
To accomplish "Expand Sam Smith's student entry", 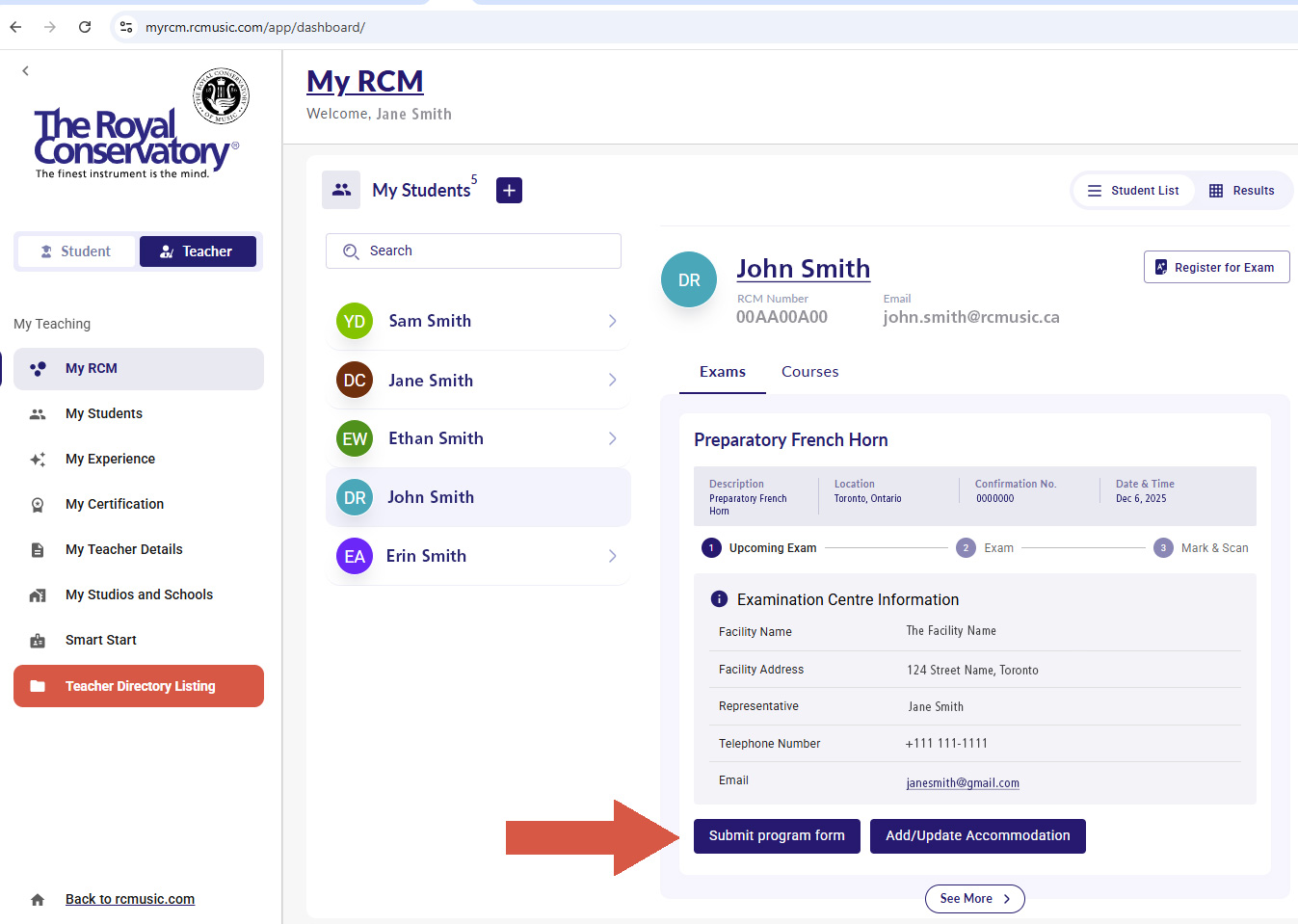I will tap(611, 321).
